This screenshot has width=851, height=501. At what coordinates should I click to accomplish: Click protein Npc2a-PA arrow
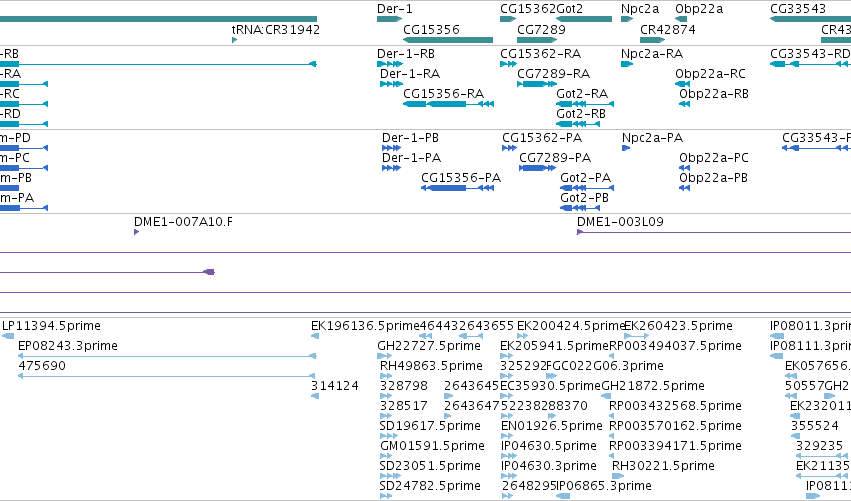pos(626,148)
